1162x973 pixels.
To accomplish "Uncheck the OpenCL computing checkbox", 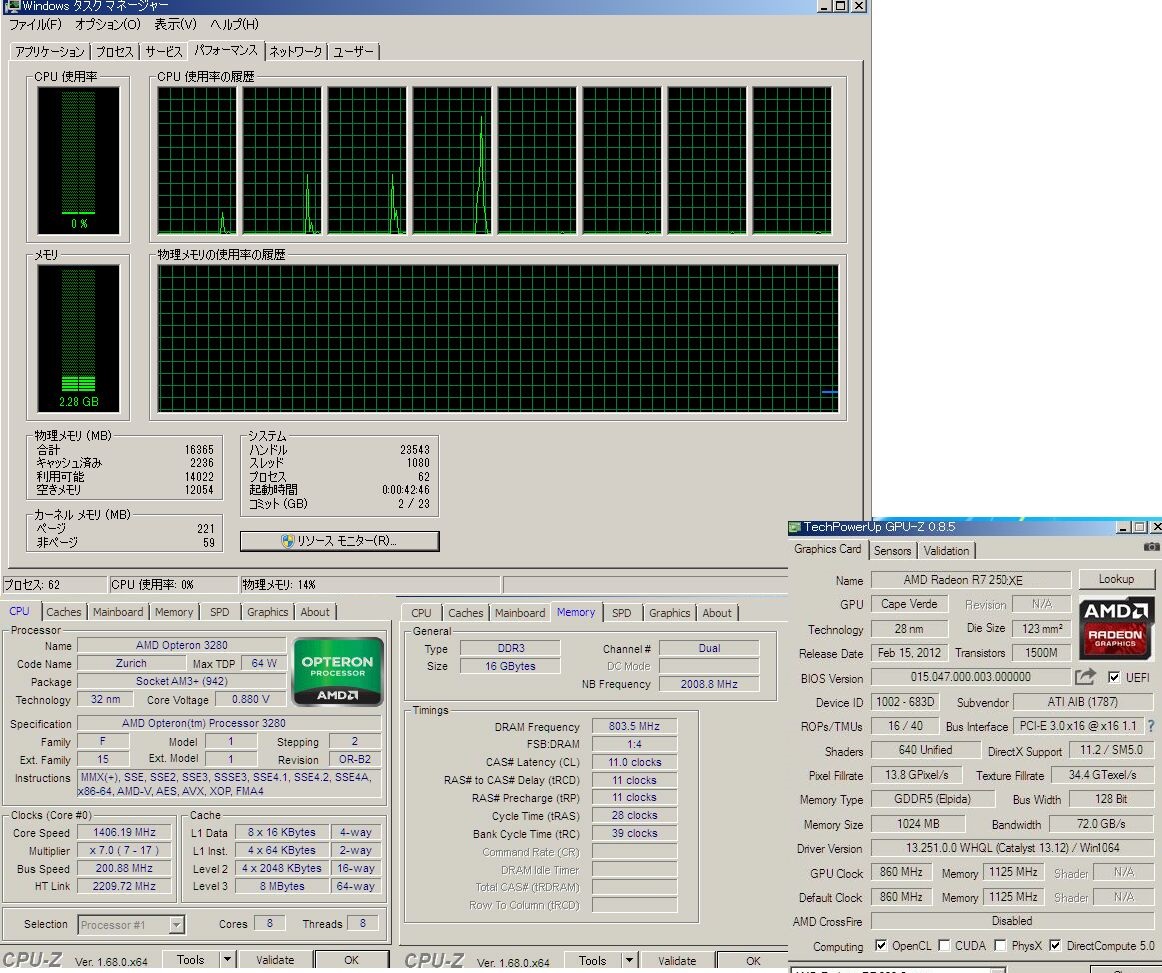I will (881, 945).
